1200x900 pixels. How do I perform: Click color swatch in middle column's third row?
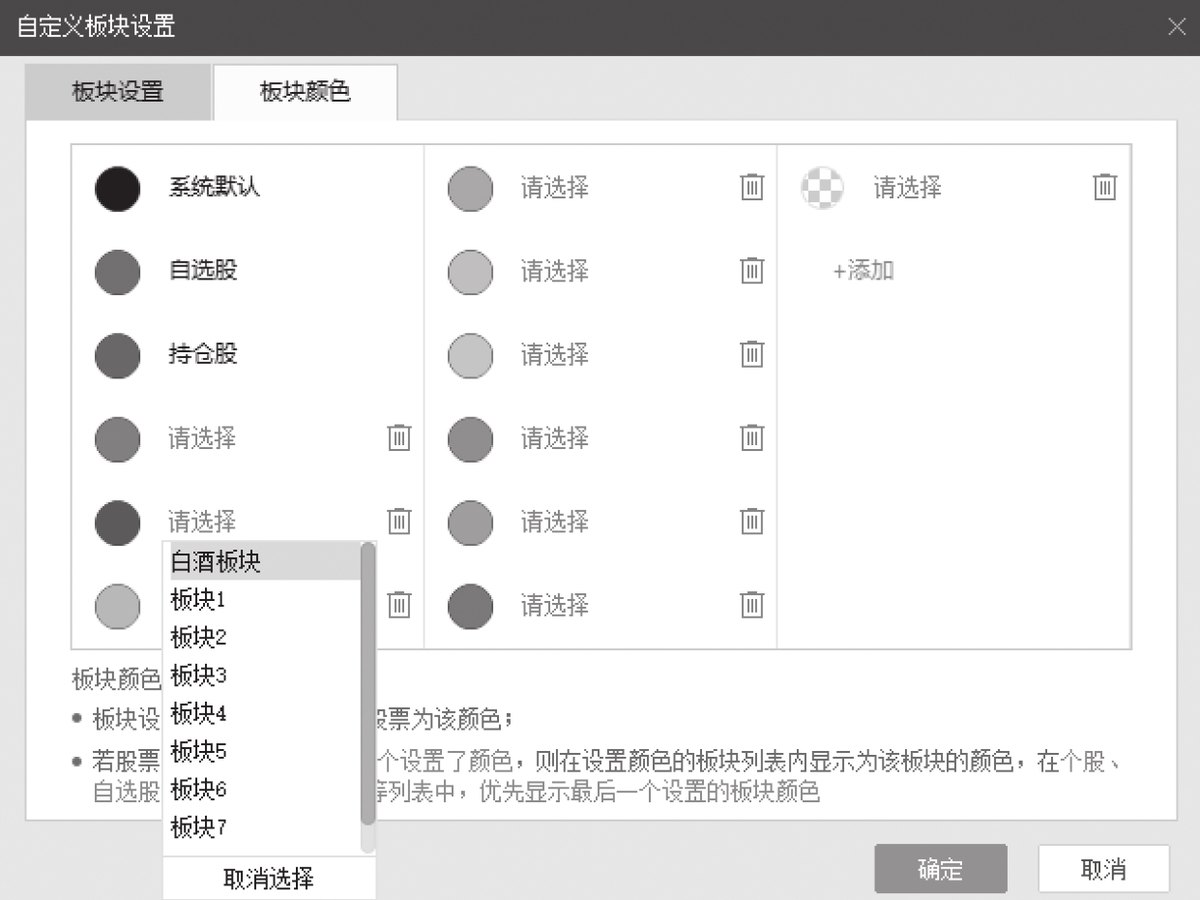click(x=471, y=355)
